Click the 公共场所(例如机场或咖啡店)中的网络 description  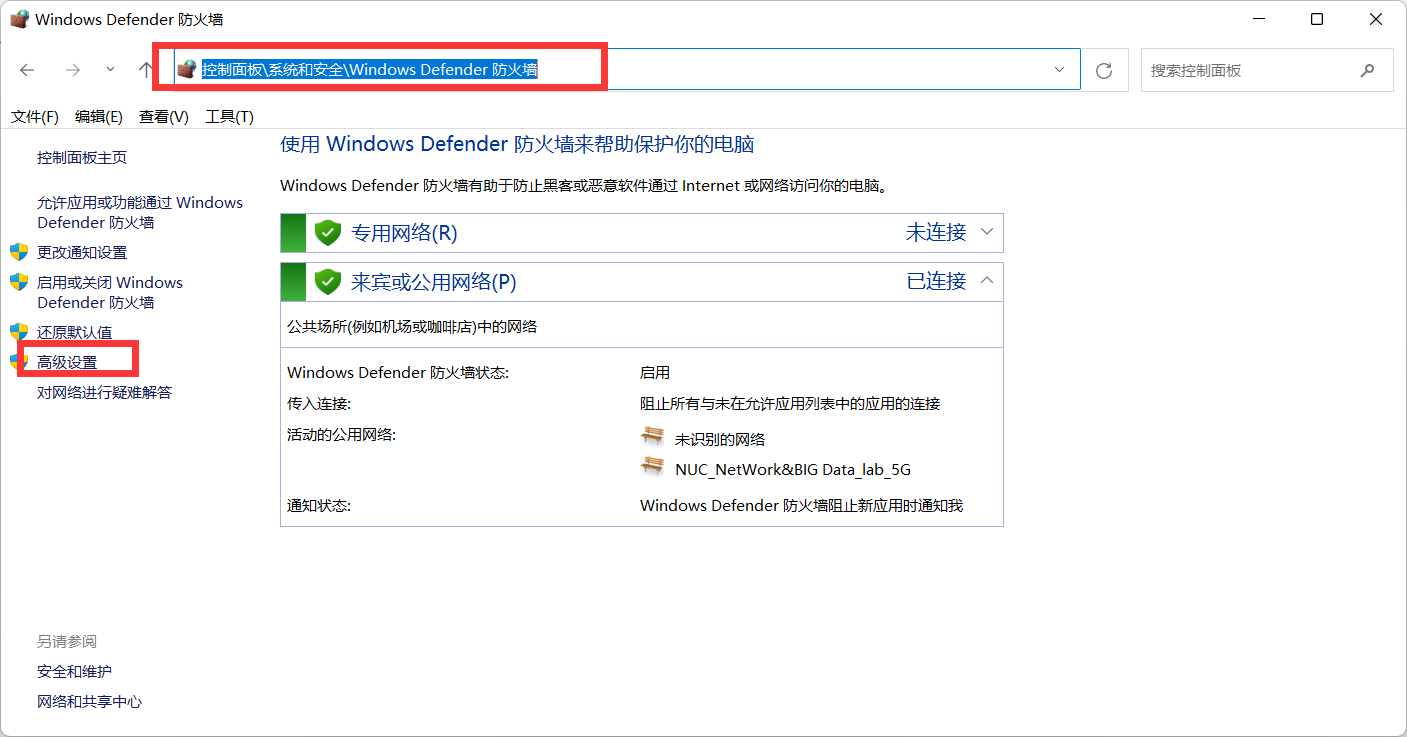click(412, 327)
